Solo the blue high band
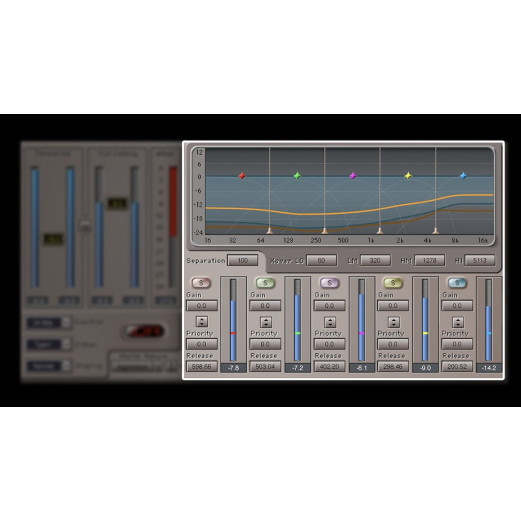This screenshot has height=521, width=521. 457,283
